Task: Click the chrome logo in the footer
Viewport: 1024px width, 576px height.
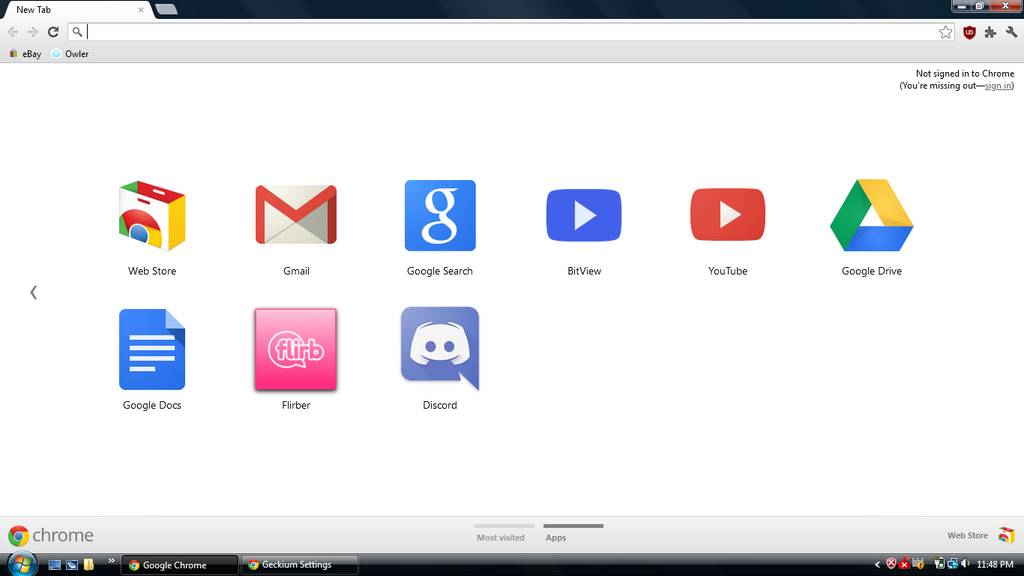Action: (51, 536)
